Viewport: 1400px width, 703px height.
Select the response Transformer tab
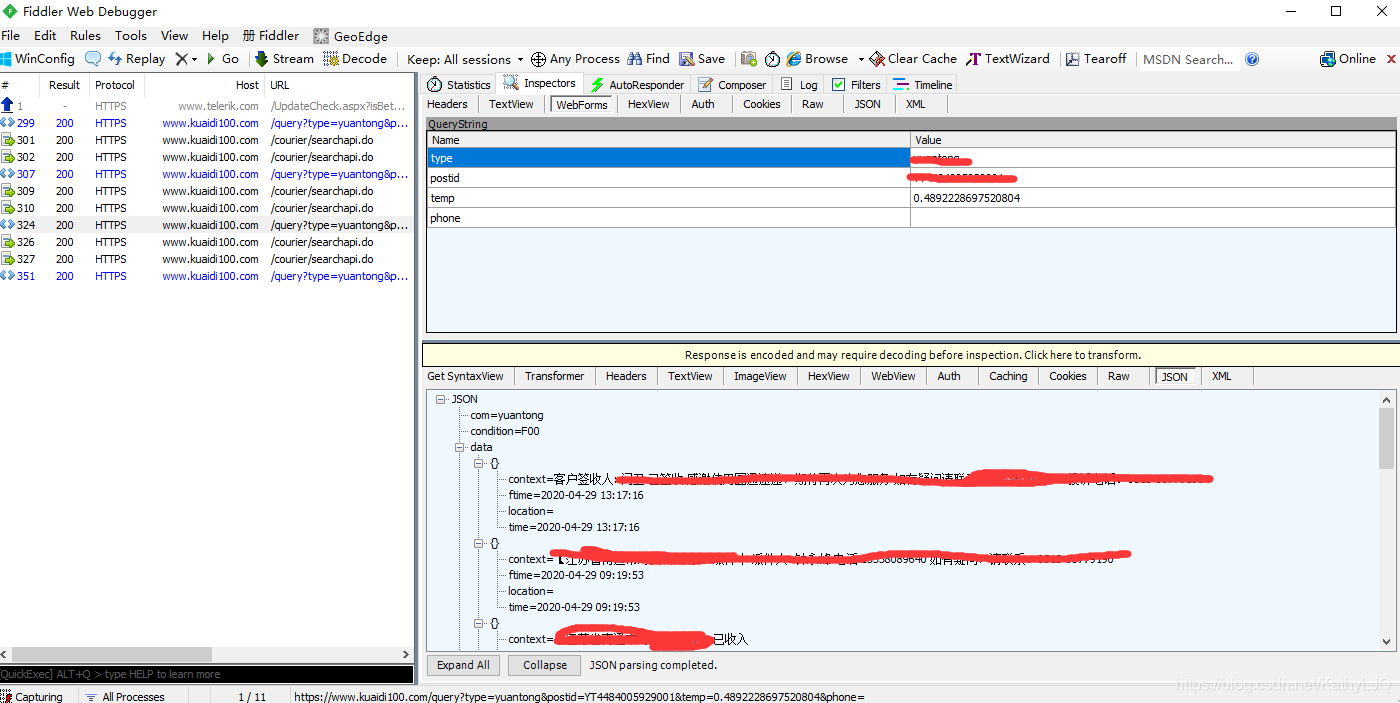tap(554, 376)
